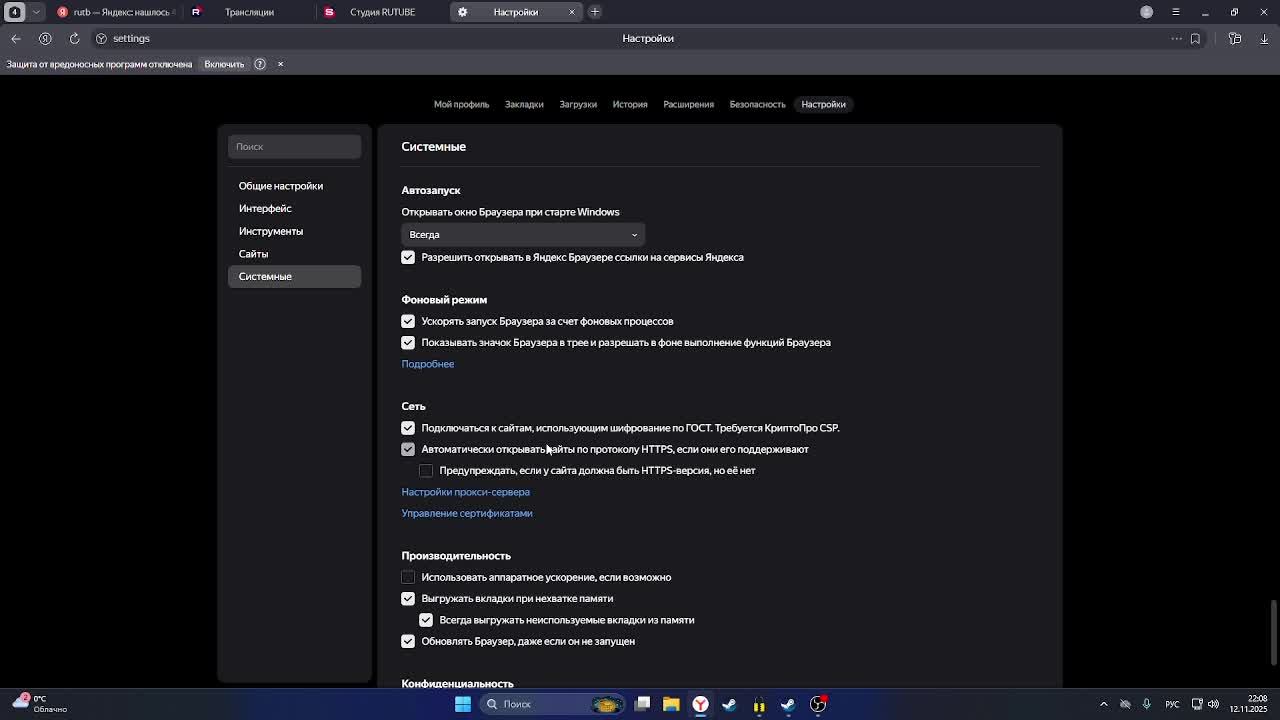Go back with the browser back arrow
The height and width of the screenshot is (720, 1280).
(x=16, y=38)
